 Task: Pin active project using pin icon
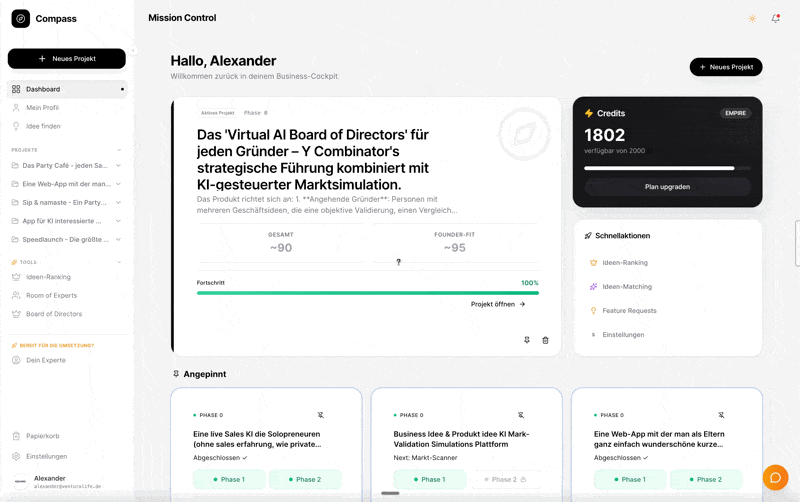(527, 340)
